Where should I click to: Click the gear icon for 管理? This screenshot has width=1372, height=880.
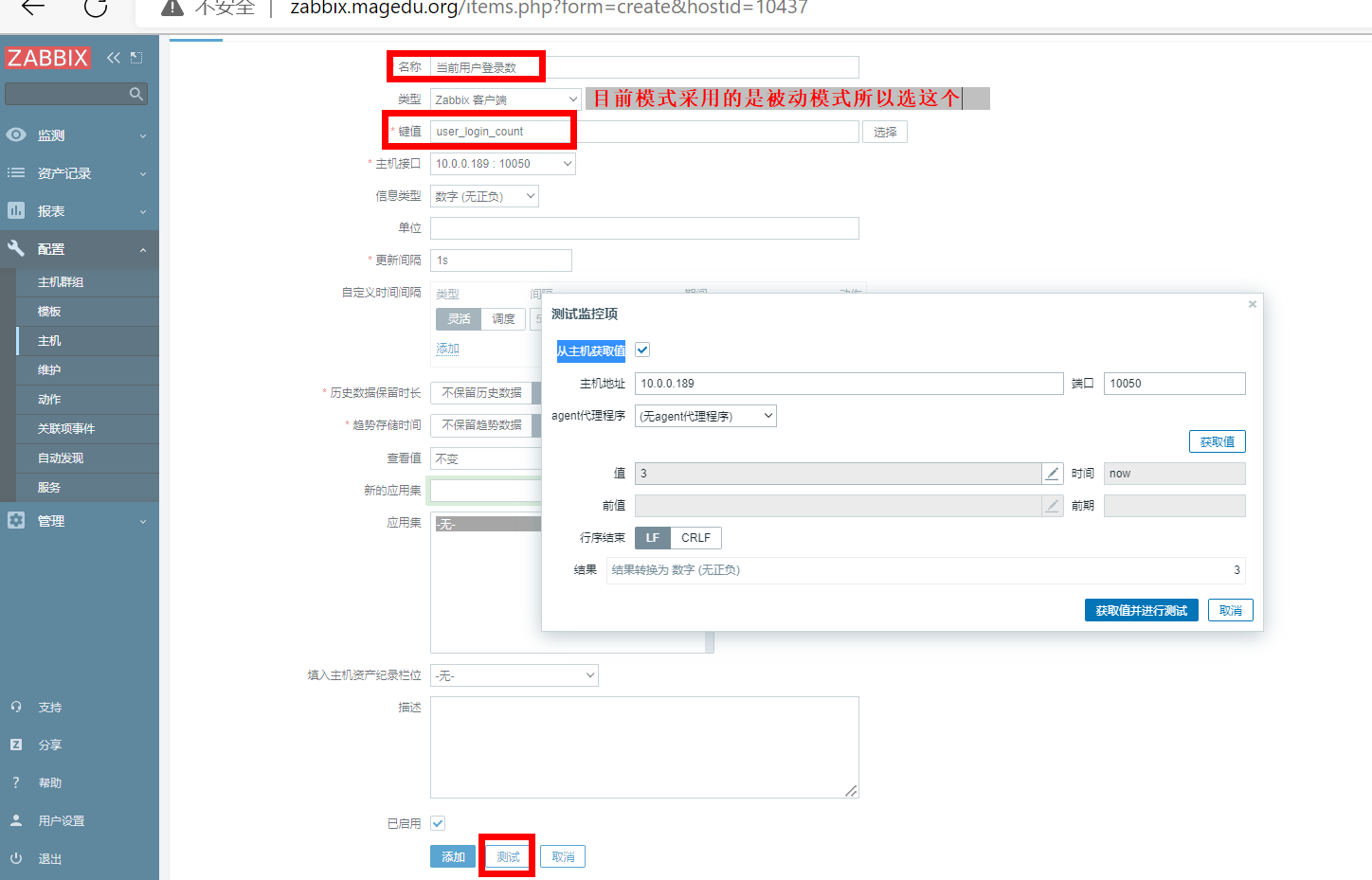point(16,520)
